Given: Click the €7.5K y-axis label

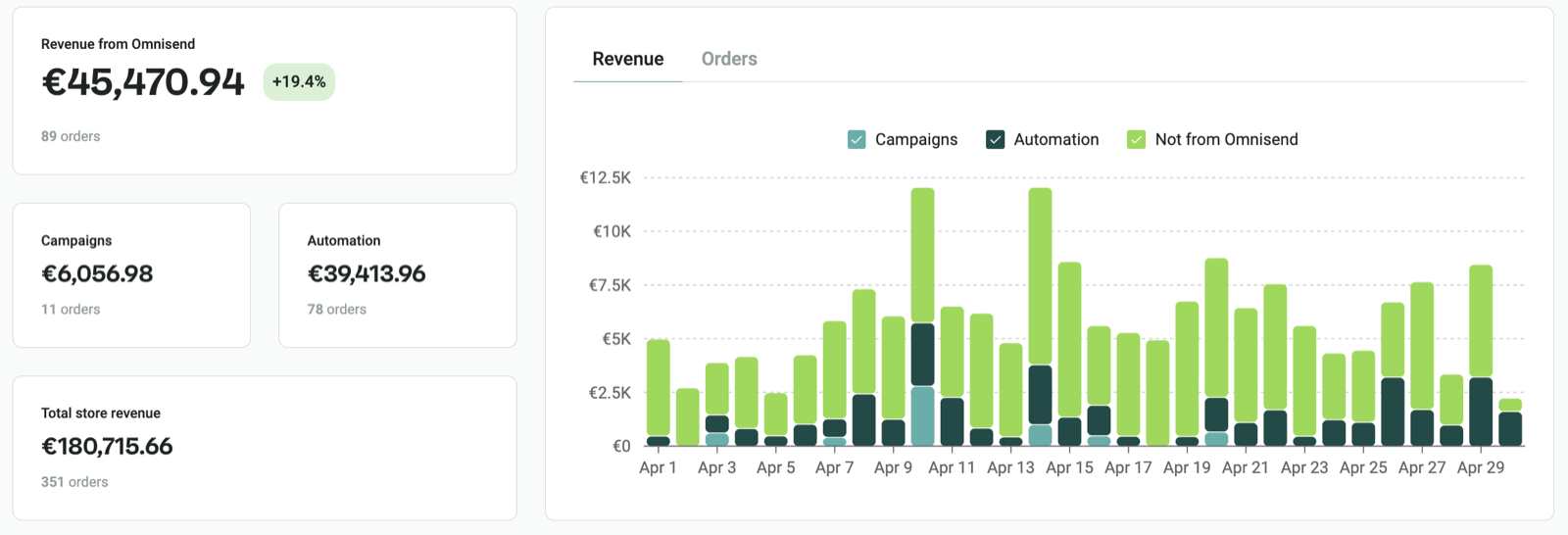Looking at the screenshot, I should [610, 285].
